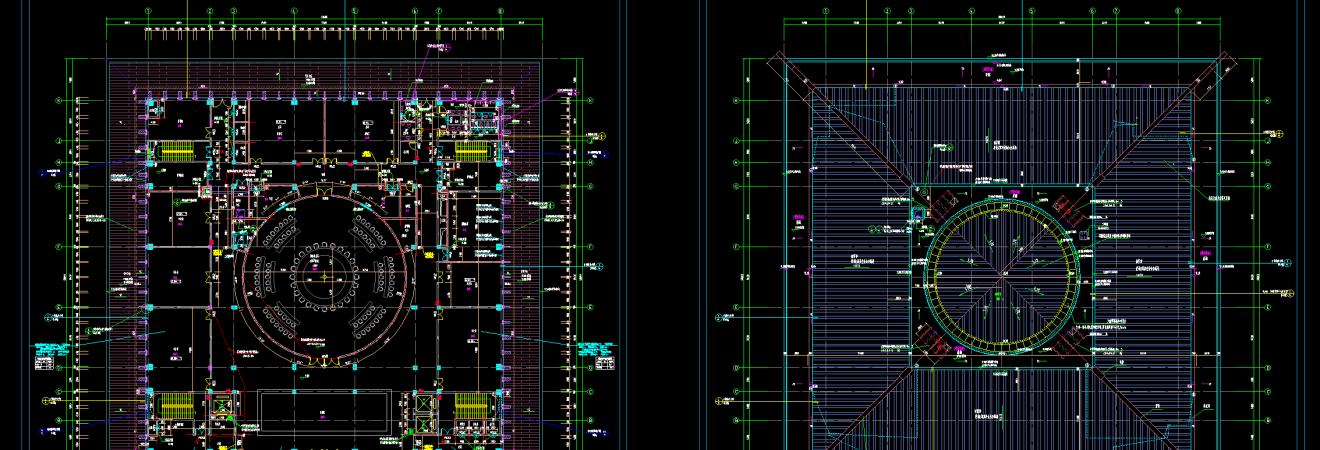Select the yellow staircase in floor plan's upper-left
Viewport: 1320px width, 450px height.
[177, 151]
